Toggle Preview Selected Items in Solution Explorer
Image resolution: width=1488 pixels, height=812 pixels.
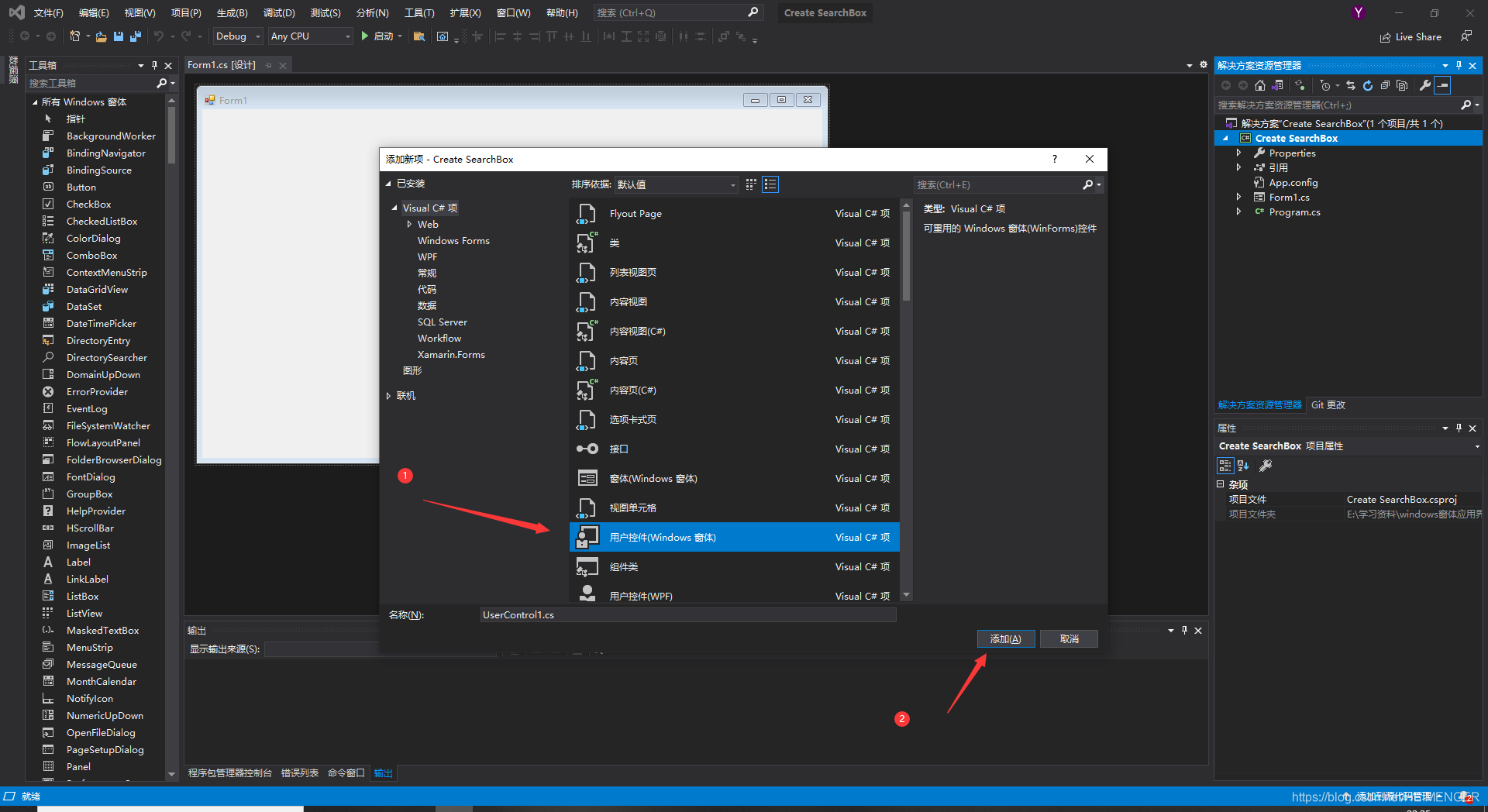coord(1442,86)
